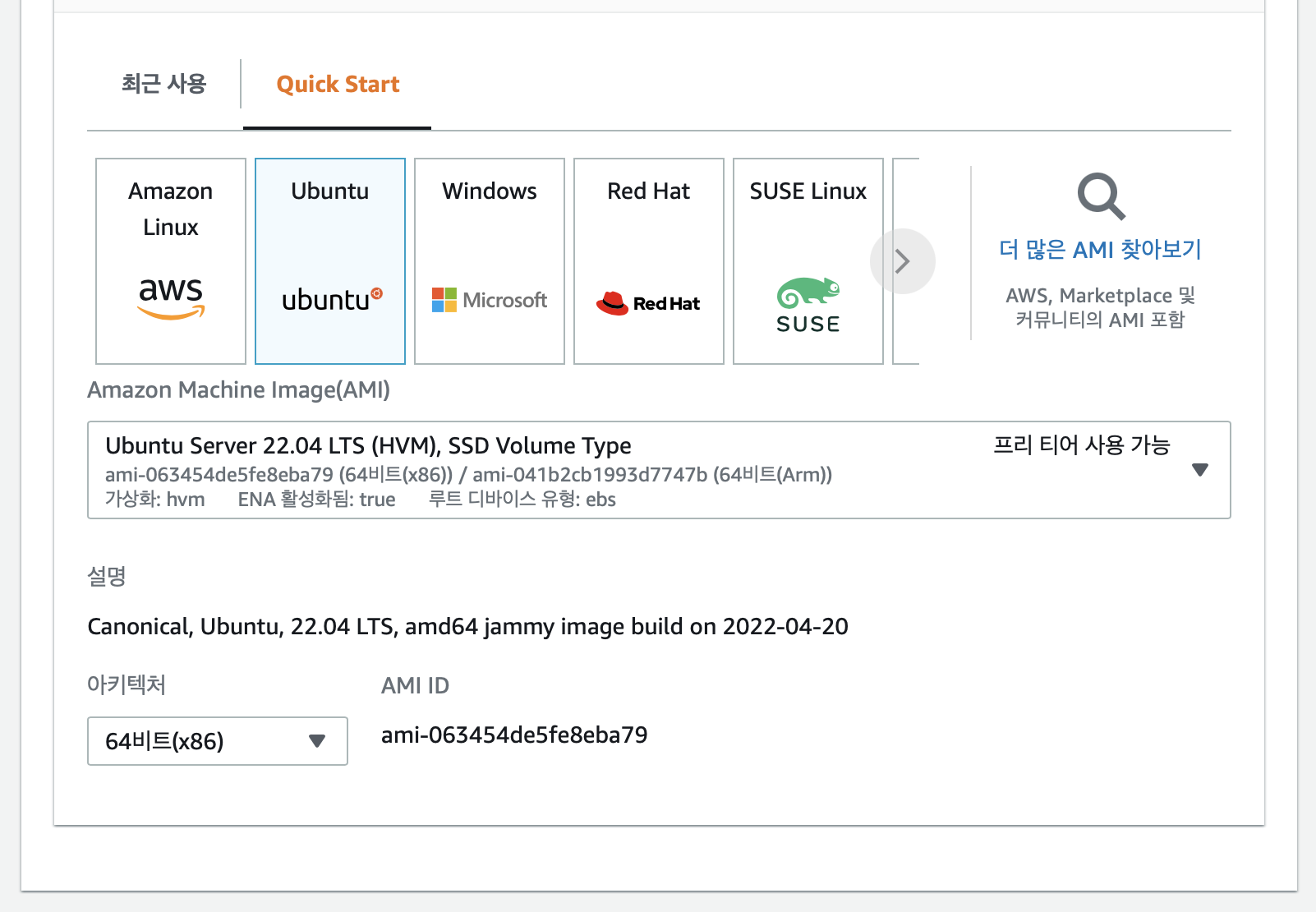
Task: Click the AWS, Marketplace 및 커뮤니티의 AMI 포함 text
Action: [x=1100, y=307]
